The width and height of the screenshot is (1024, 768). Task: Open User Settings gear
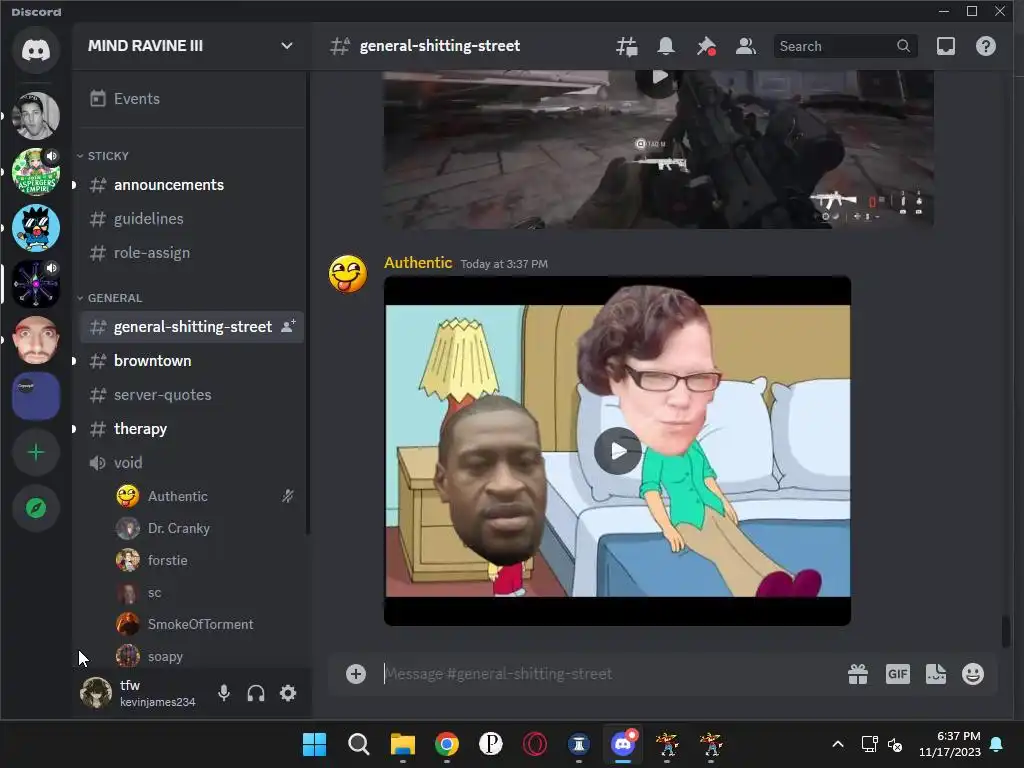[x=288, y=693]
